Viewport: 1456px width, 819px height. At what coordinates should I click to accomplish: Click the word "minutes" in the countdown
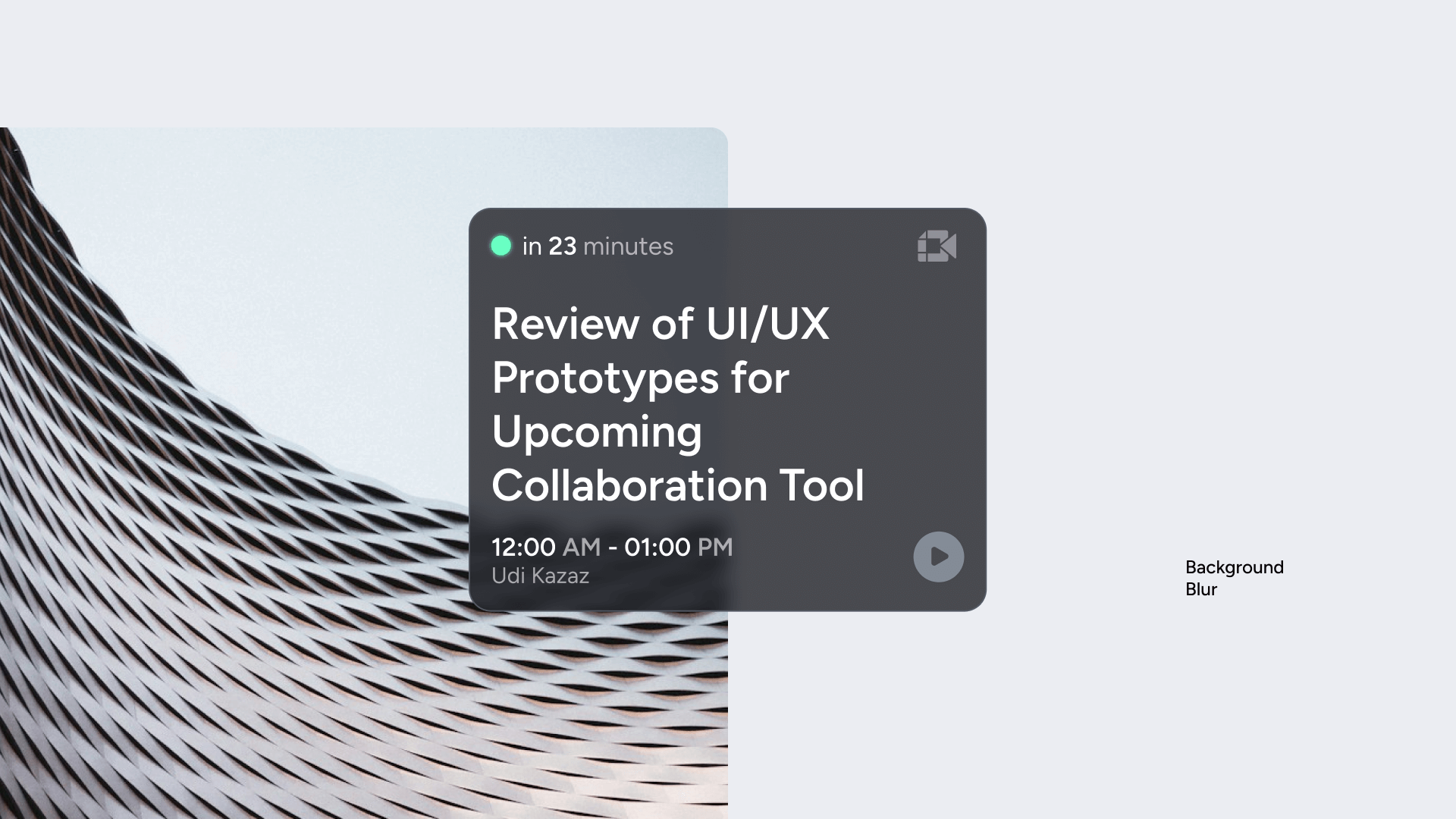[629, 246]
